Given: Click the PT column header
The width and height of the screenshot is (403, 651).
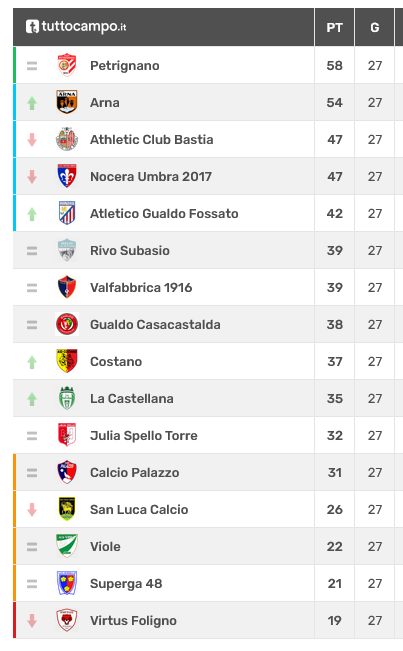Looking at the screenshot, I should click(335, 27).
